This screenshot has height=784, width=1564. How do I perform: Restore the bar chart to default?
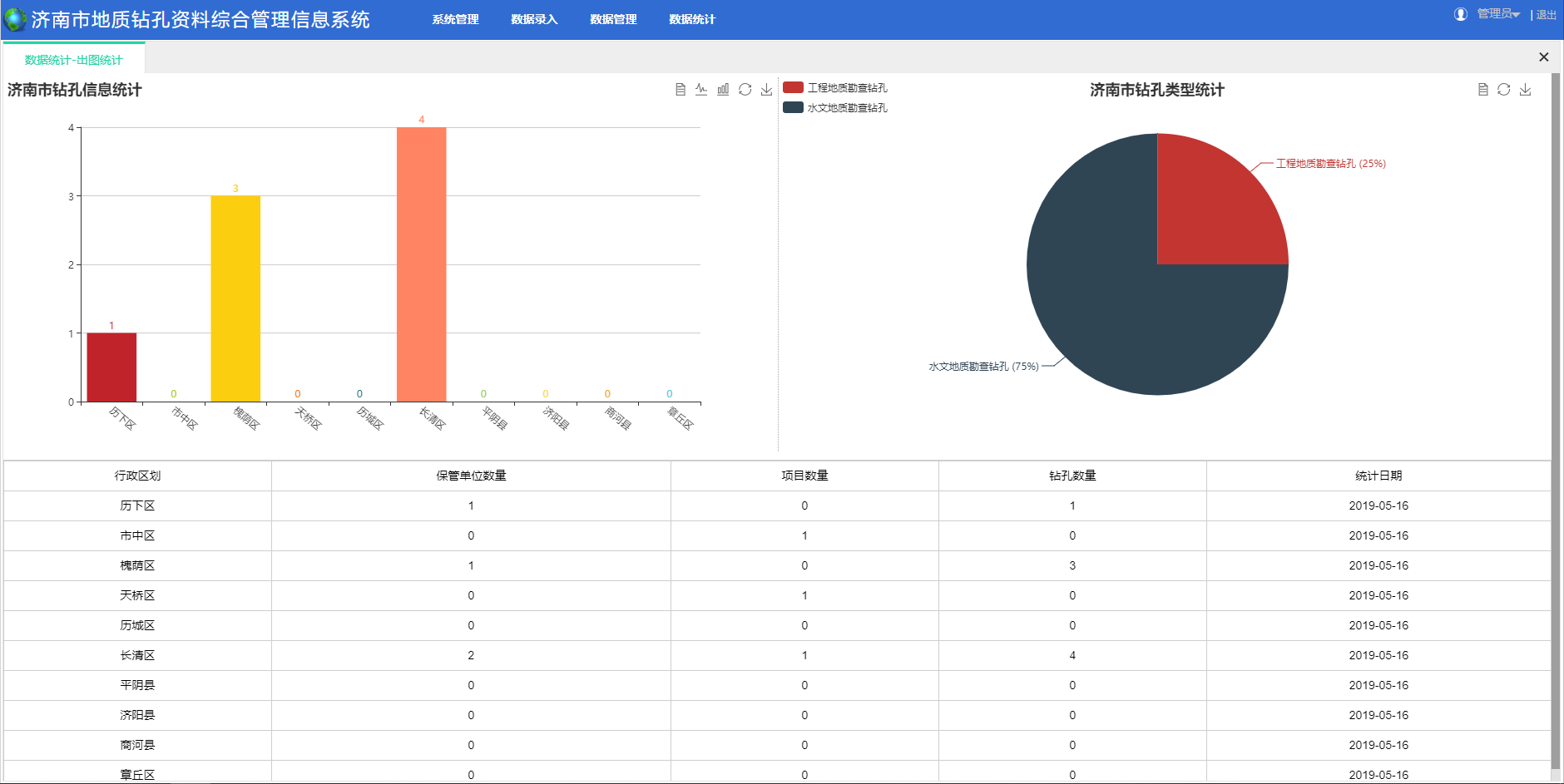(745, 90)
